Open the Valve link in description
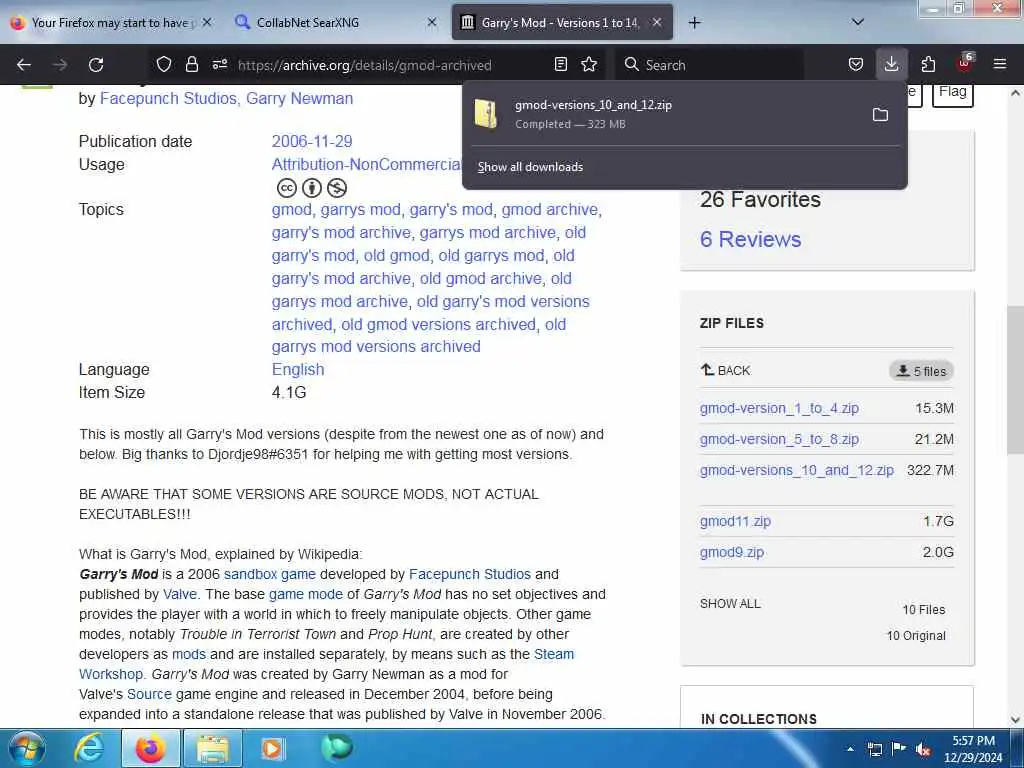The image size is (1024, 768). pos(180,594)
